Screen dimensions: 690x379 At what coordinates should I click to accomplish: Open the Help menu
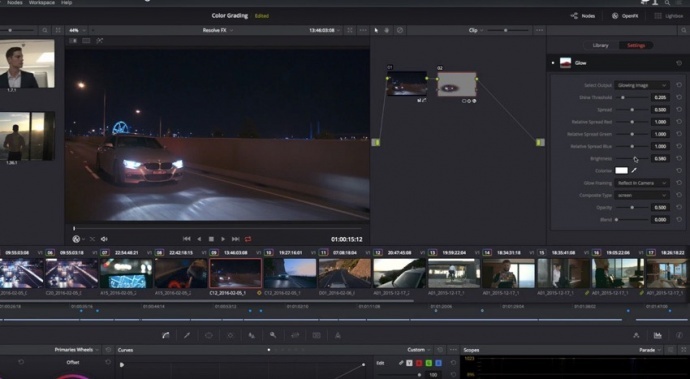tap(66, 3)
